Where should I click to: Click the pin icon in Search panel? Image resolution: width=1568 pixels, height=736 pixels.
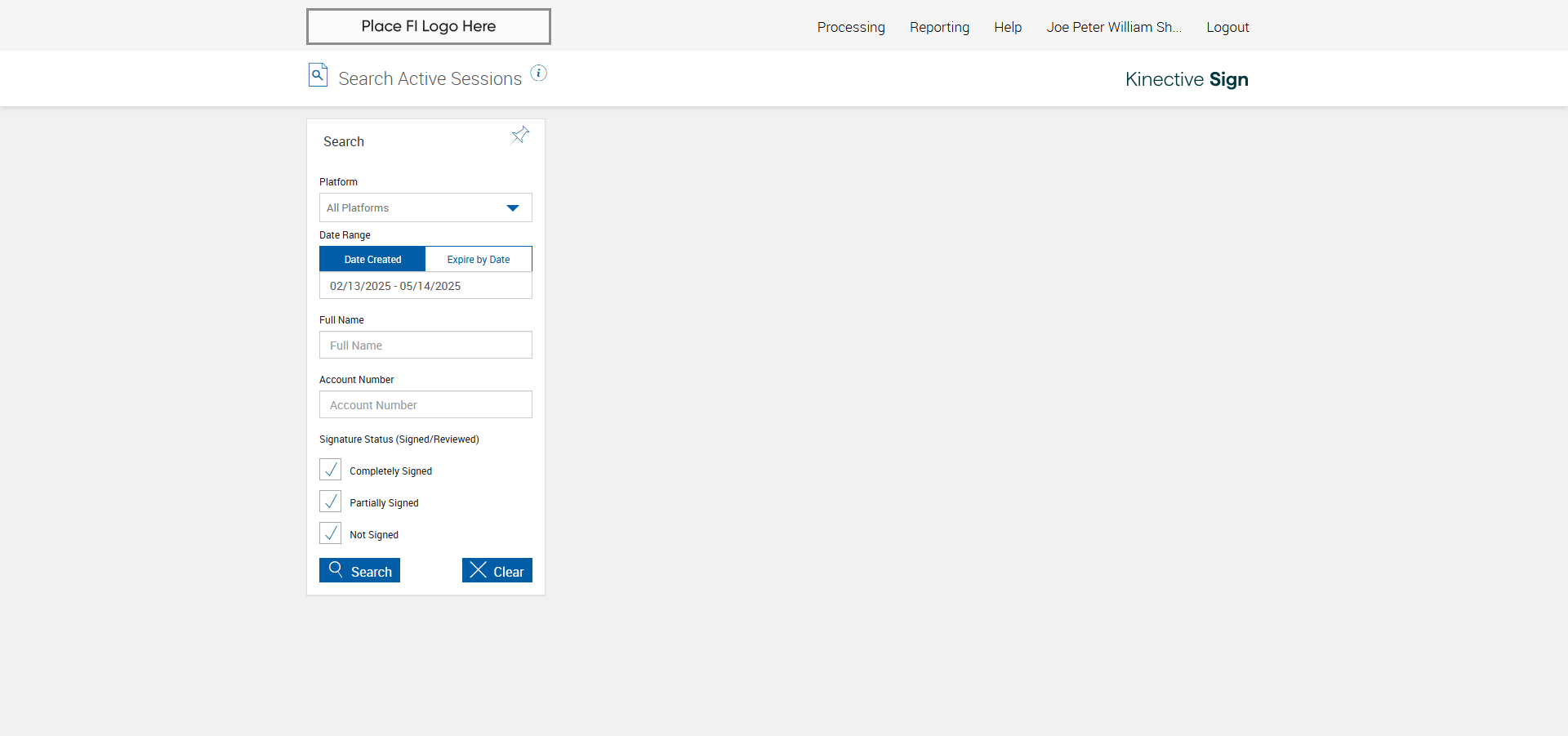(x=520, y=135)
